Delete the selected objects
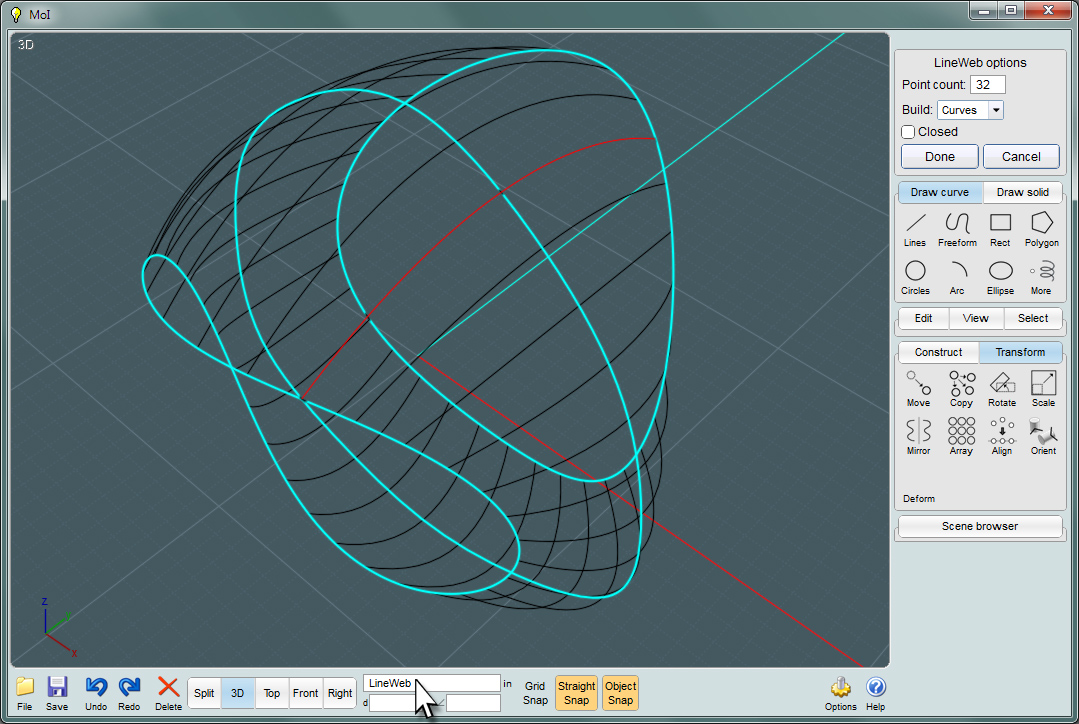This screenshot has height=724, width=1079. (169, 693)
